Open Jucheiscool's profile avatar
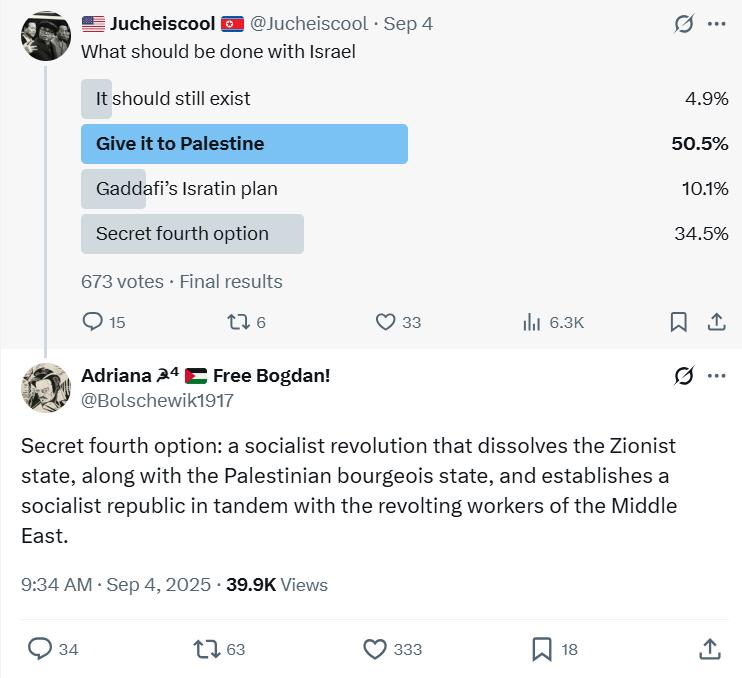Image resolution: width=742 pixels, height=678 pixels. [46, 36]
